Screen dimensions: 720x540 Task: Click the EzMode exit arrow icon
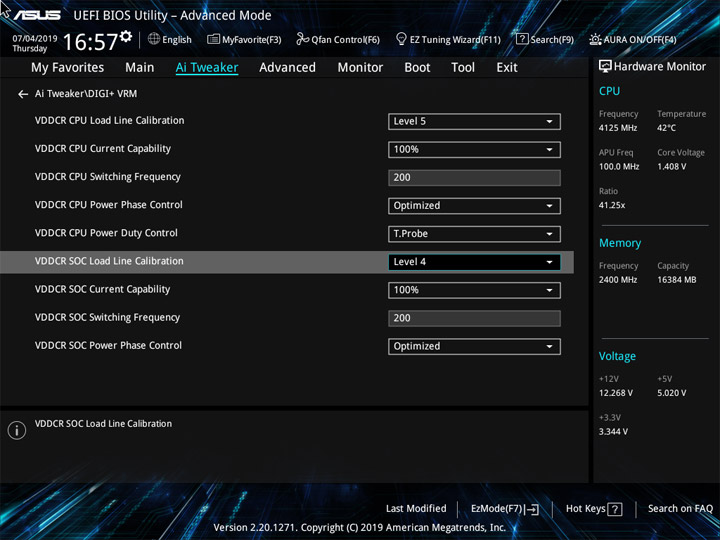531,509
